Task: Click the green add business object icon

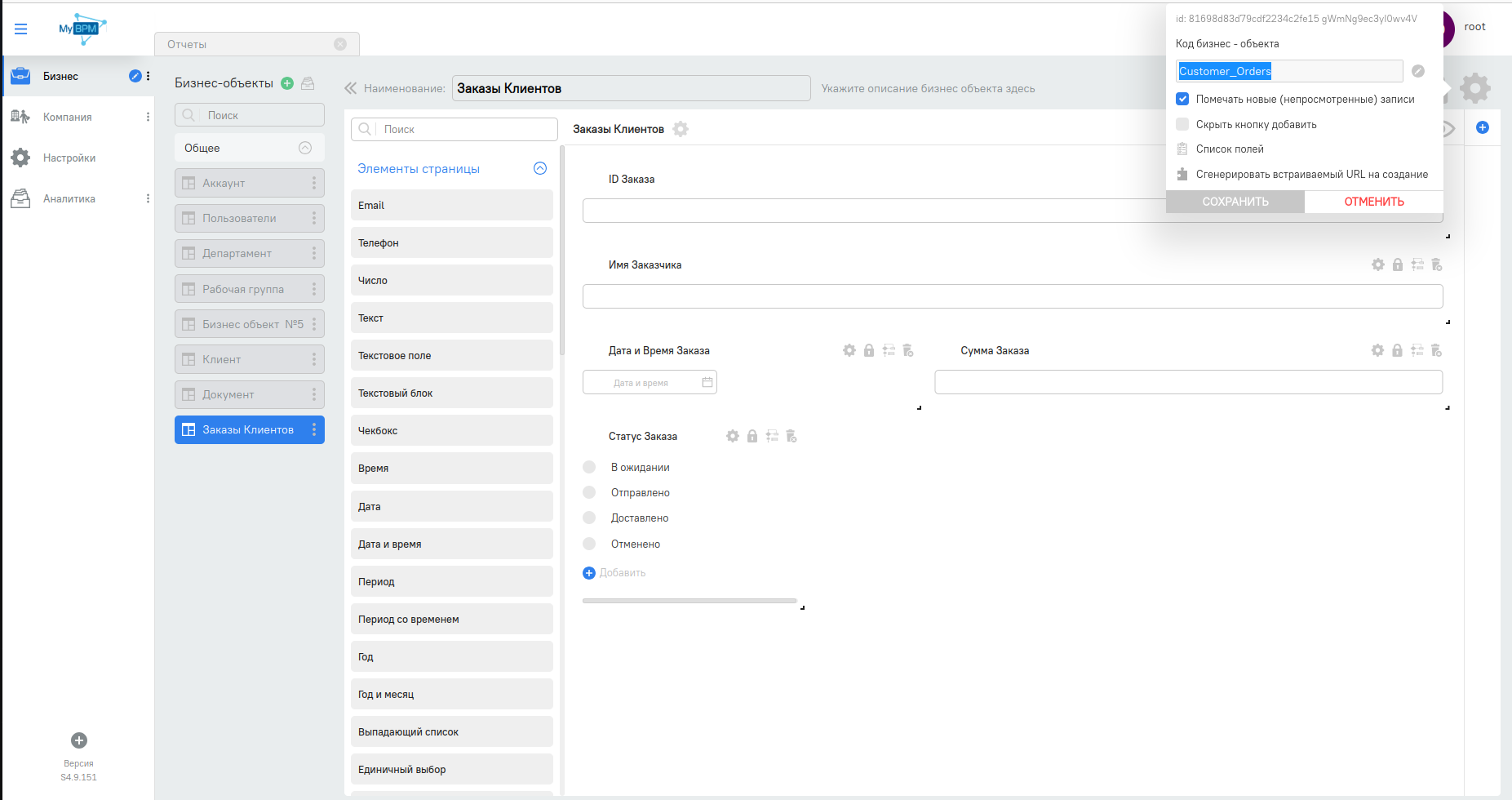Action: tap(287, 83)
